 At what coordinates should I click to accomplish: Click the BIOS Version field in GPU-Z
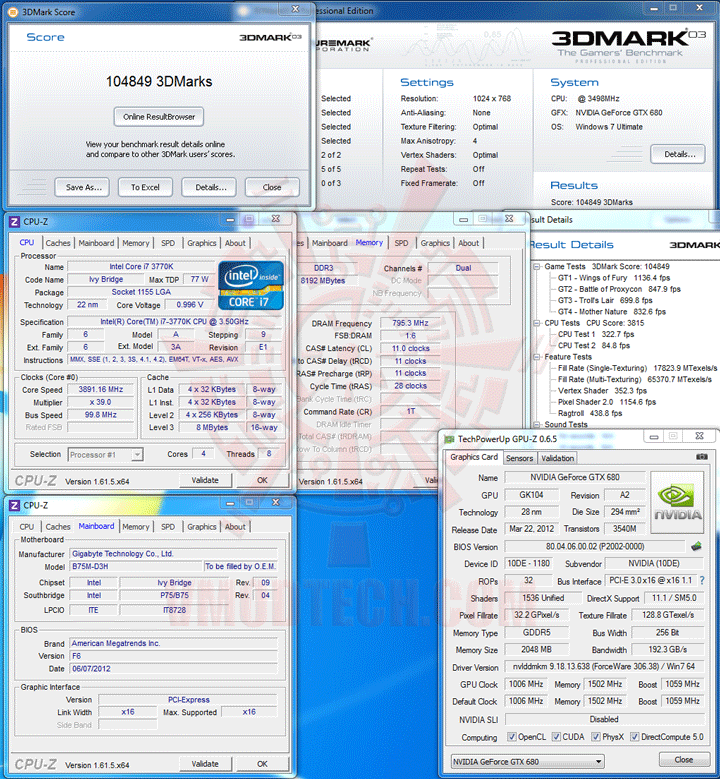(x=595, y=546)
